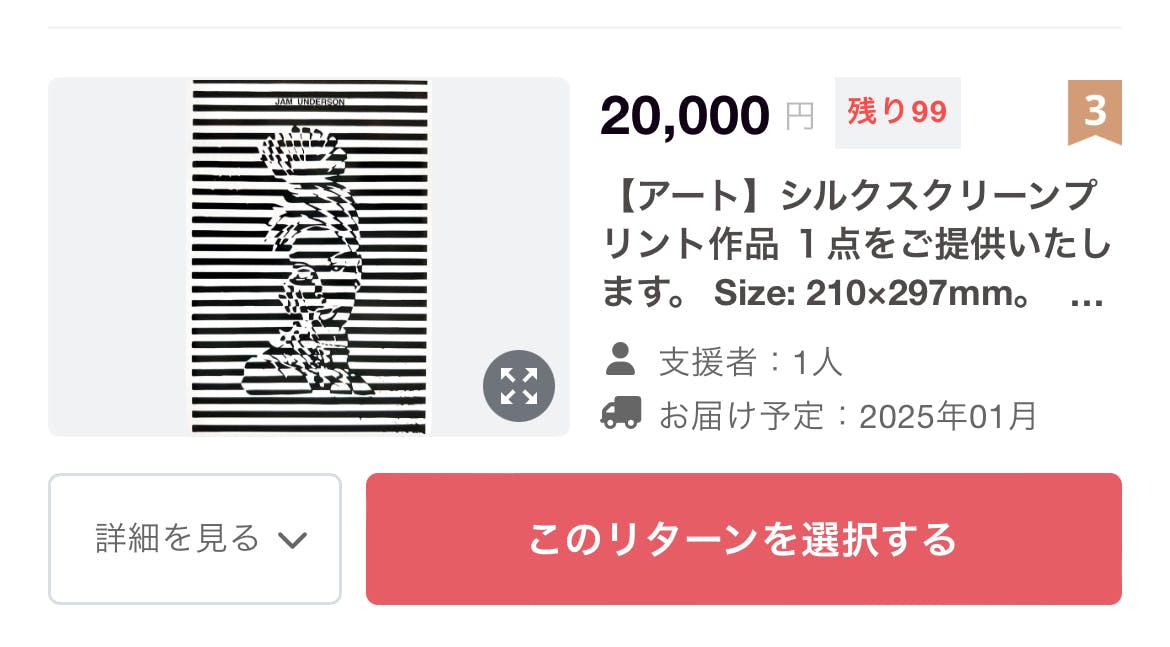1170x647 pixels.
Task: Click the 残り99 remaining stock badge
Action: [897, 112]
